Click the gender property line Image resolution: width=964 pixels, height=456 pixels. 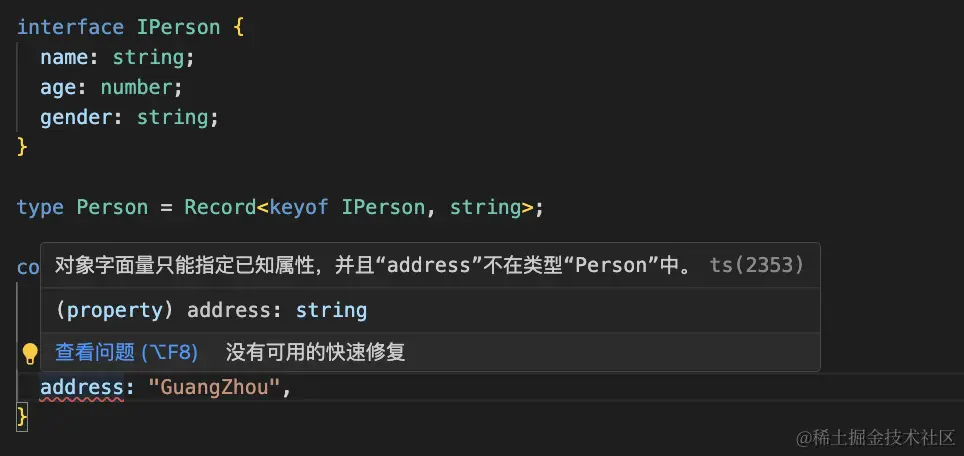click(x=130, y=117)
